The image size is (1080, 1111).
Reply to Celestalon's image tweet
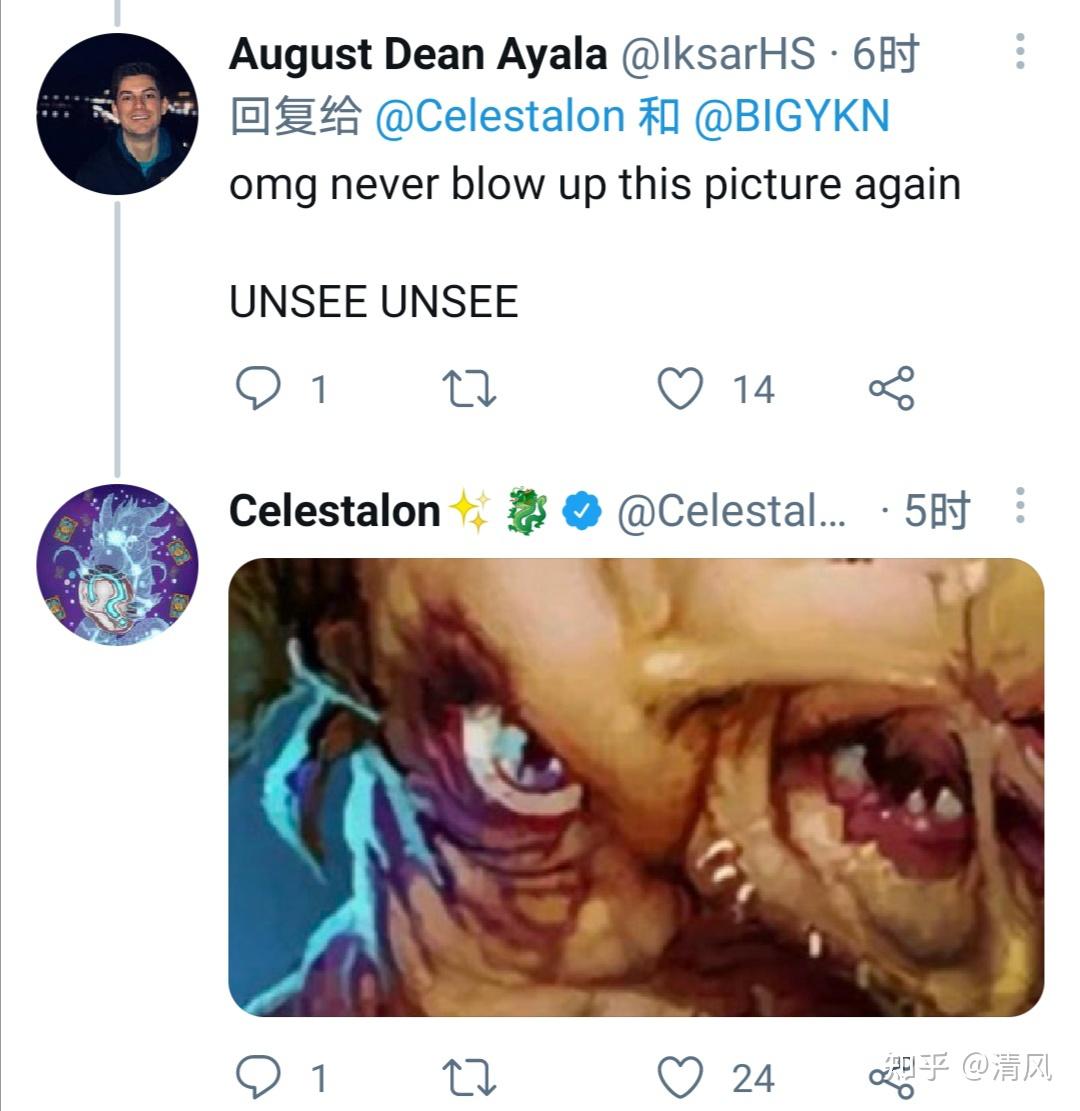(x=258, y=1078)
